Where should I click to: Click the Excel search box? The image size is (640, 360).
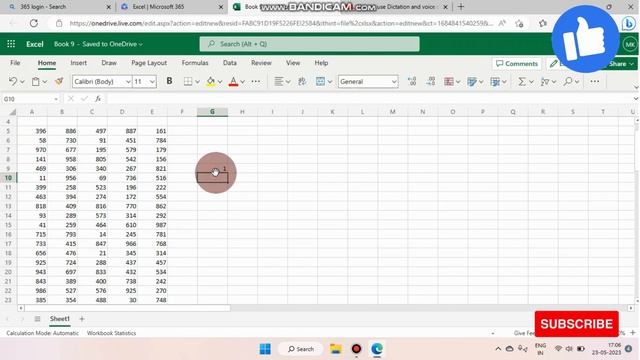point(309,44)
